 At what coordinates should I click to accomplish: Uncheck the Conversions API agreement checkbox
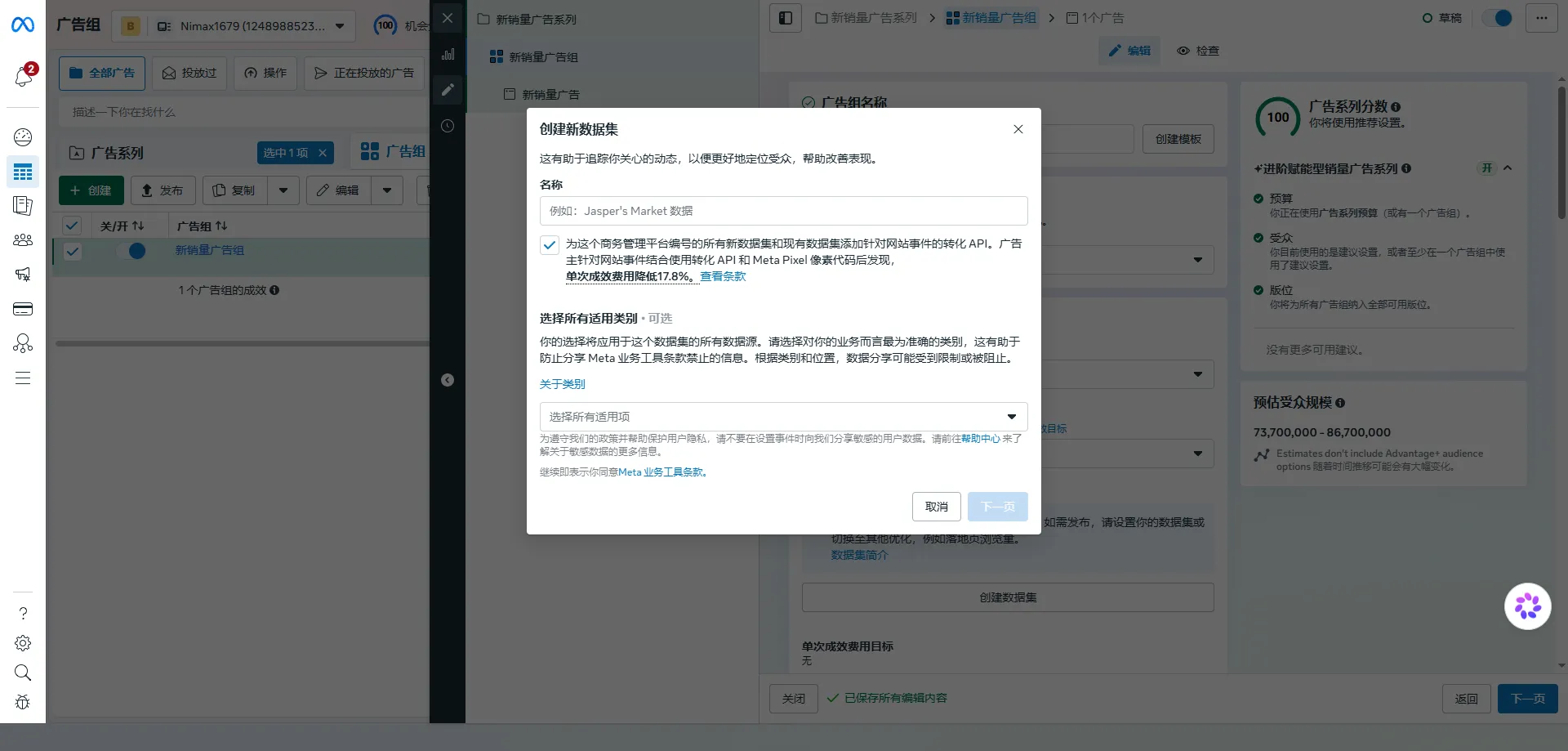click(550, 244)
